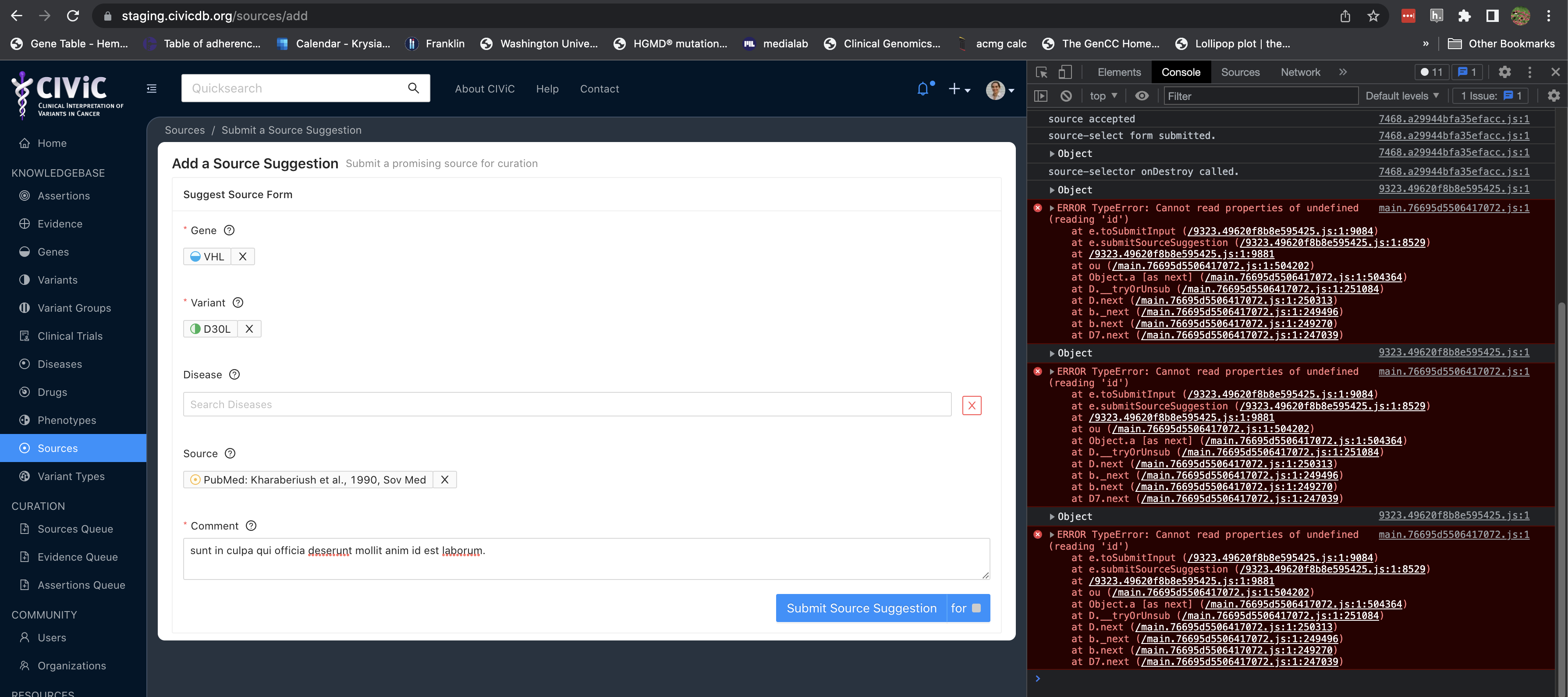The width and height of the screenshot is (1568, 697).
Task: Select the inspect element tool in DevTools
Action: 1042,72
